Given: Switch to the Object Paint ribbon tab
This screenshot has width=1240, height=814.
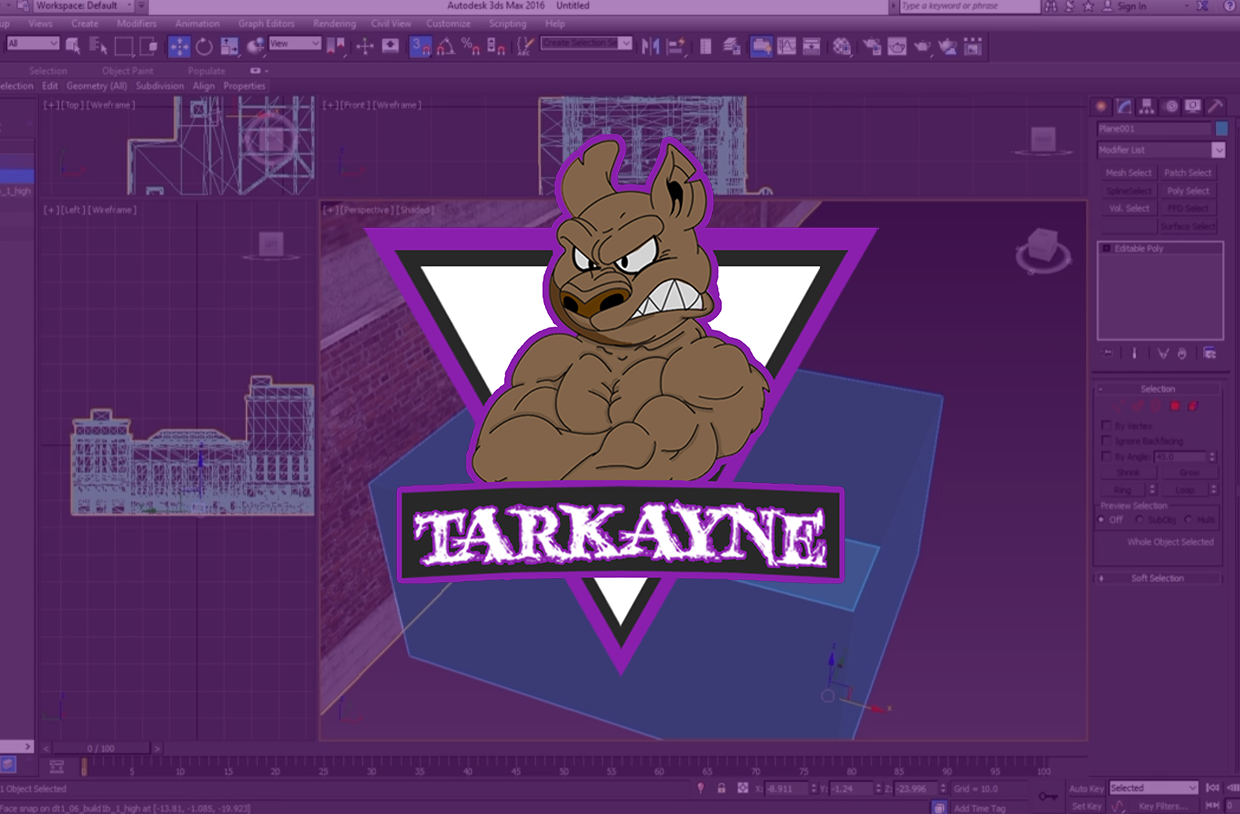Looking at the screenshot, I should tap(128, 71).
